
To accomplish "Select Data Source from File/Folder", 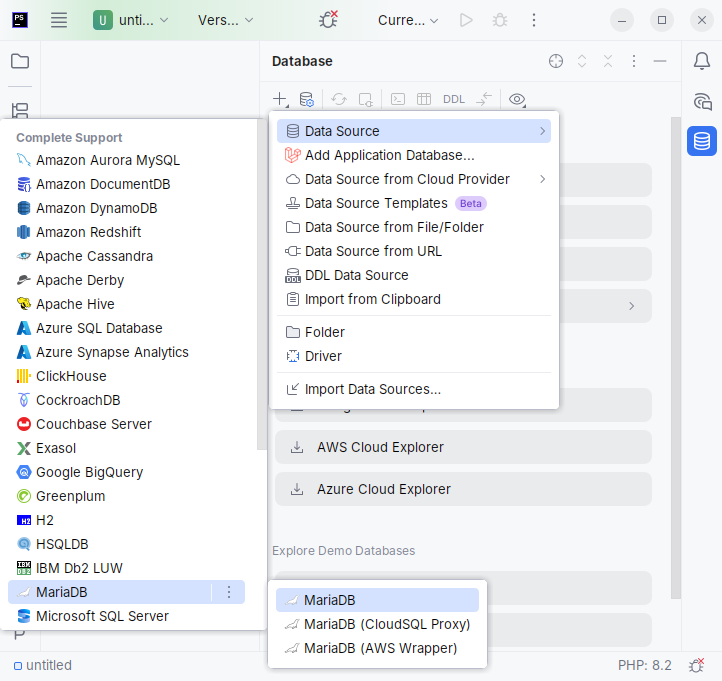I will pos(414,227).
